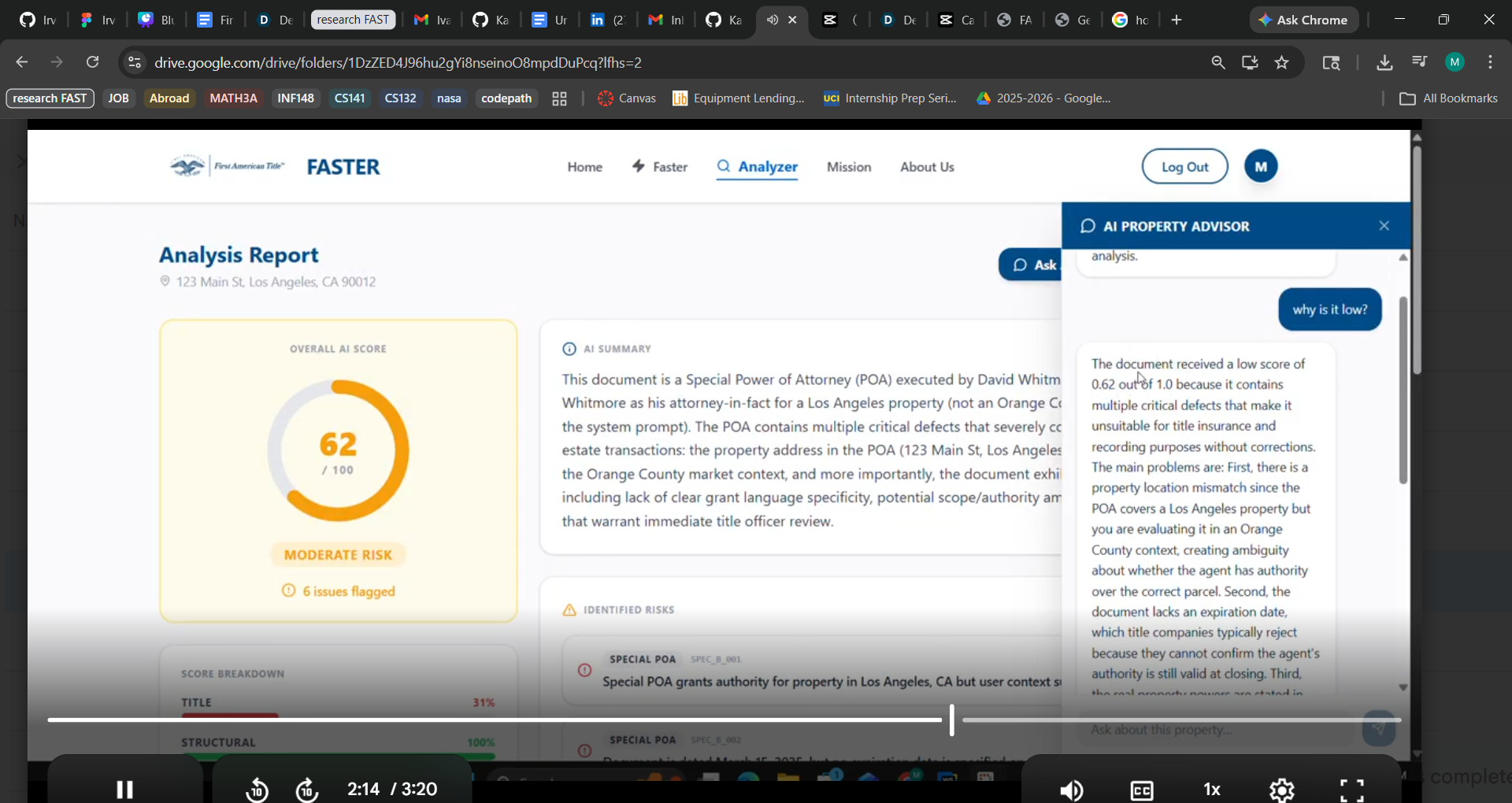Open the 2025-2026 Google Drive bookmark

click(x=1043, y=98)
